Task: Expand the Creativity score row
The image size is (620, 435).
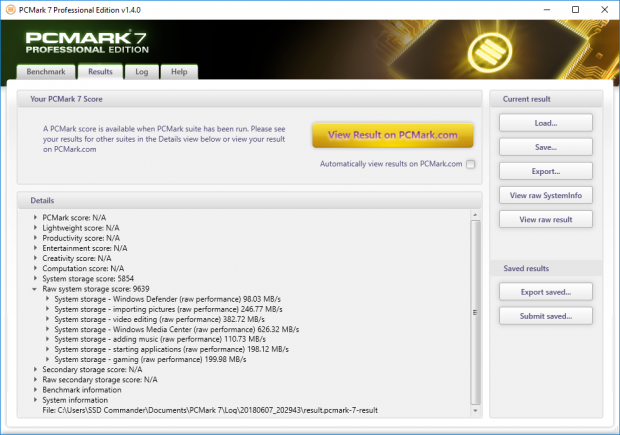Action: click(x=35, y=258)
